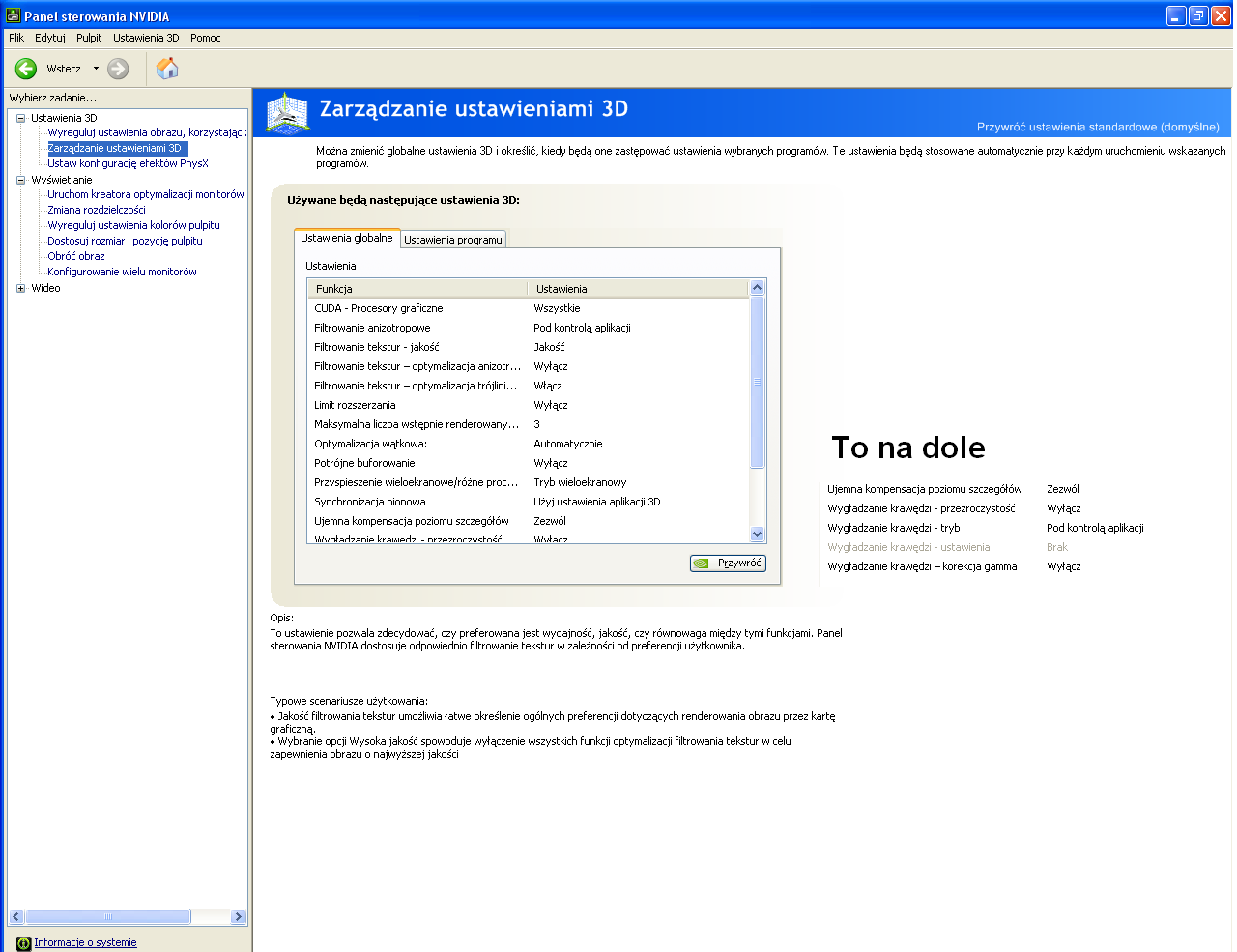Click the settings list vertical scrollbar thumb
This screenshot has height=952, width=1237.
coord(757,382)
